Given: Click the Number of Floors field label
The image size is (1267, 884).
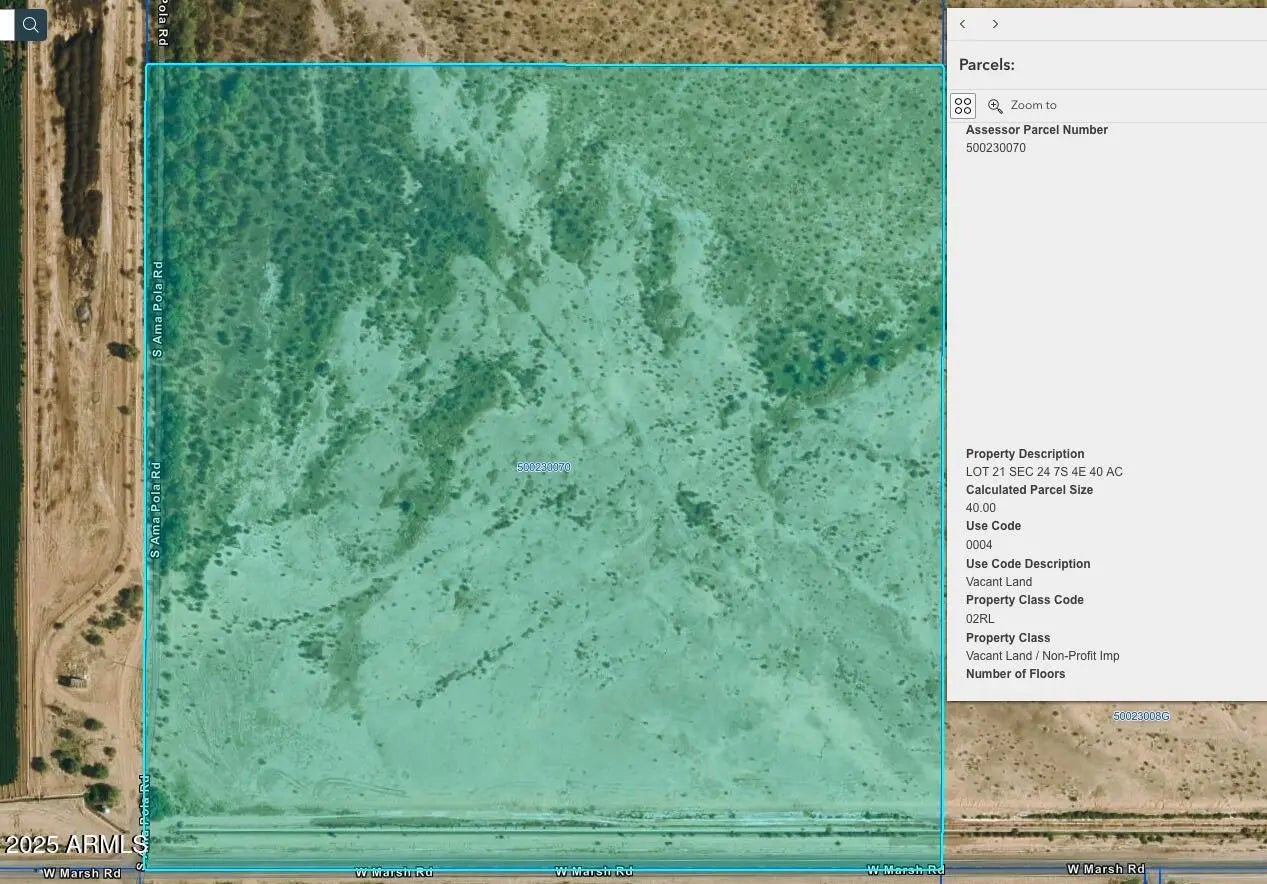Looking at the screenshot, I should coord(1015,674).
